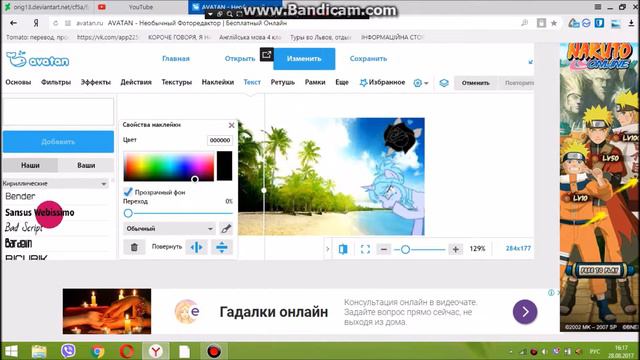
Task: Select the Ретушь menu
Action: [282, 82]
